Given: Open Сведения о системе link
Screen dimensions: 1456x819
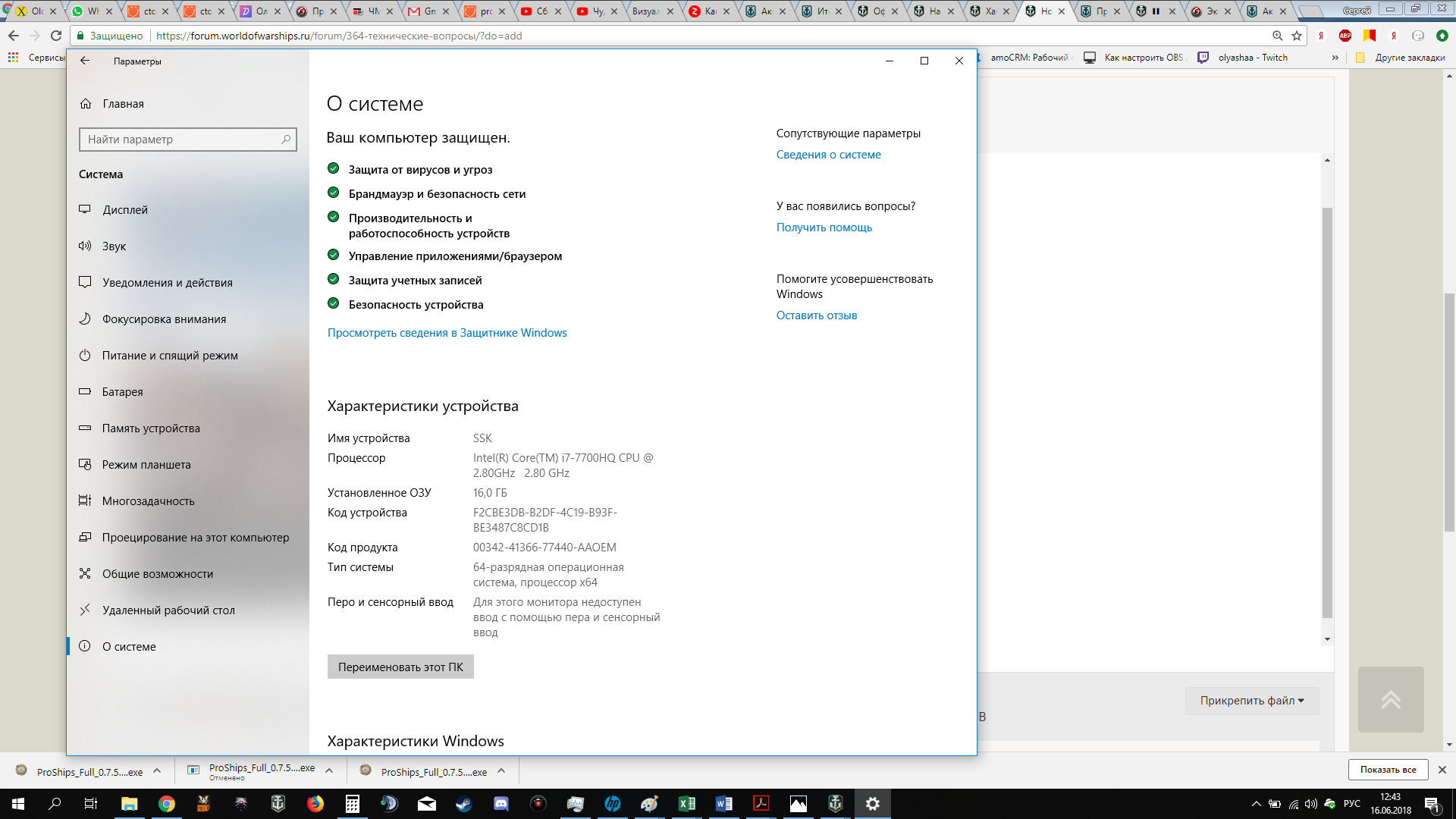Looking at the screenshot, I should 828,155.
